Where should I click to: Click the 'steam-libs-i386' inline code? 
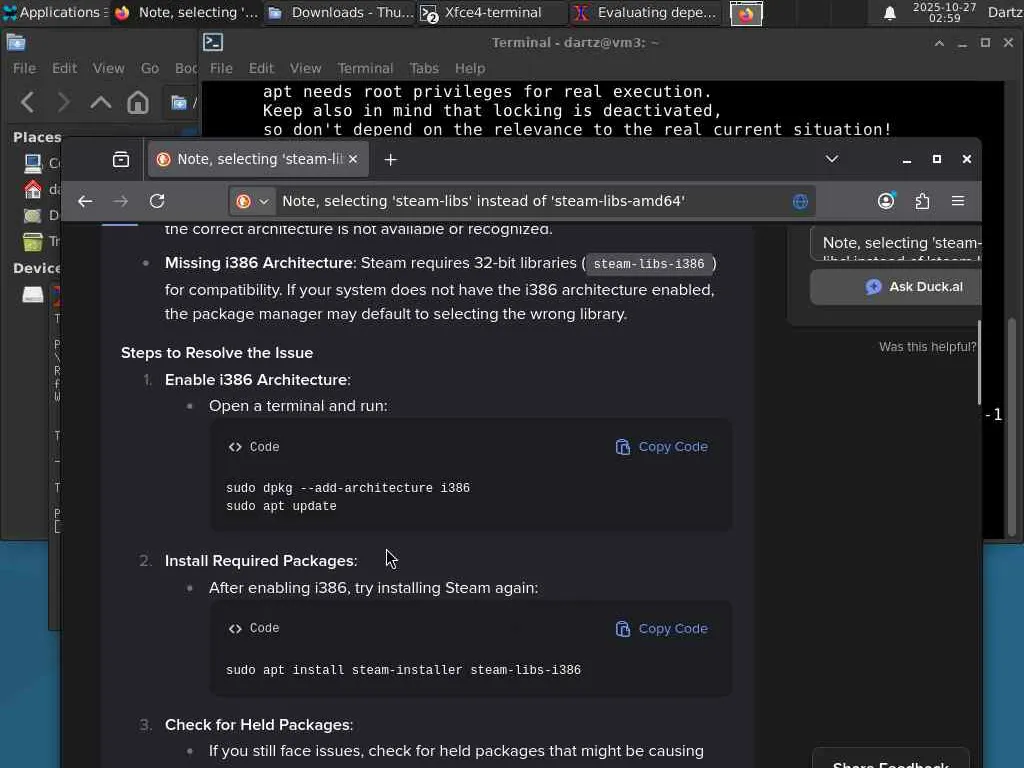click(x=648, y=264)
